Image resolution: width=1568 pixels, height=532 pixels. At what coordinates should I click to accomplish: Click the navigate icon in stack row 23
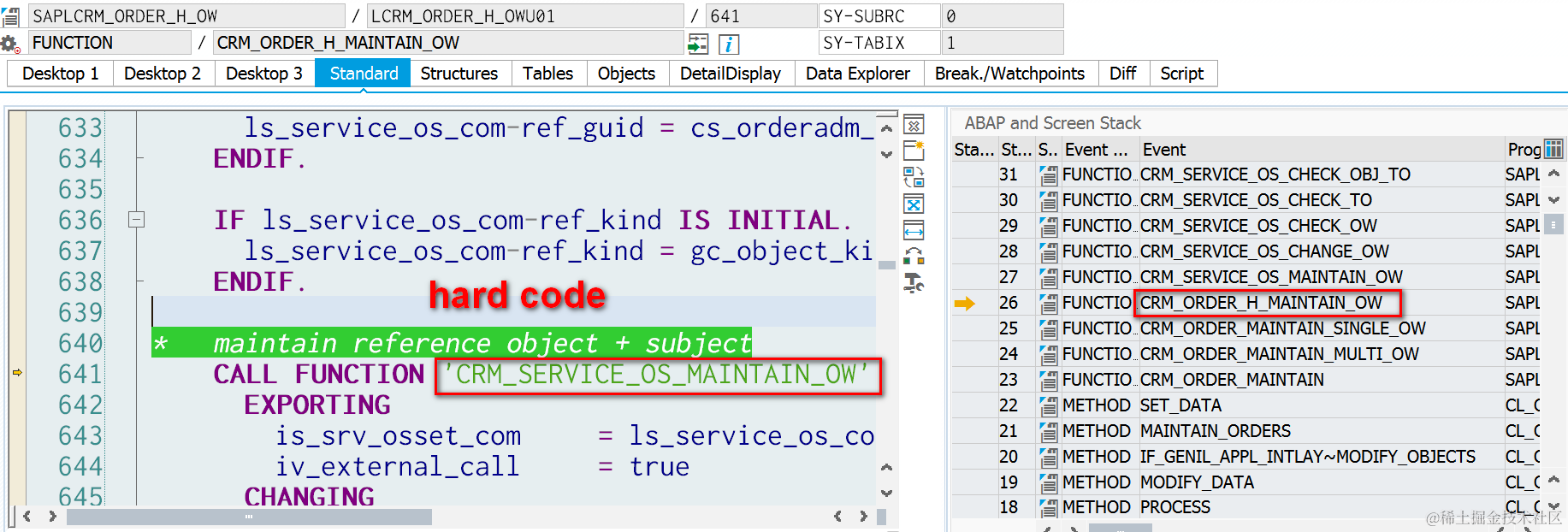click(1048, 381)
